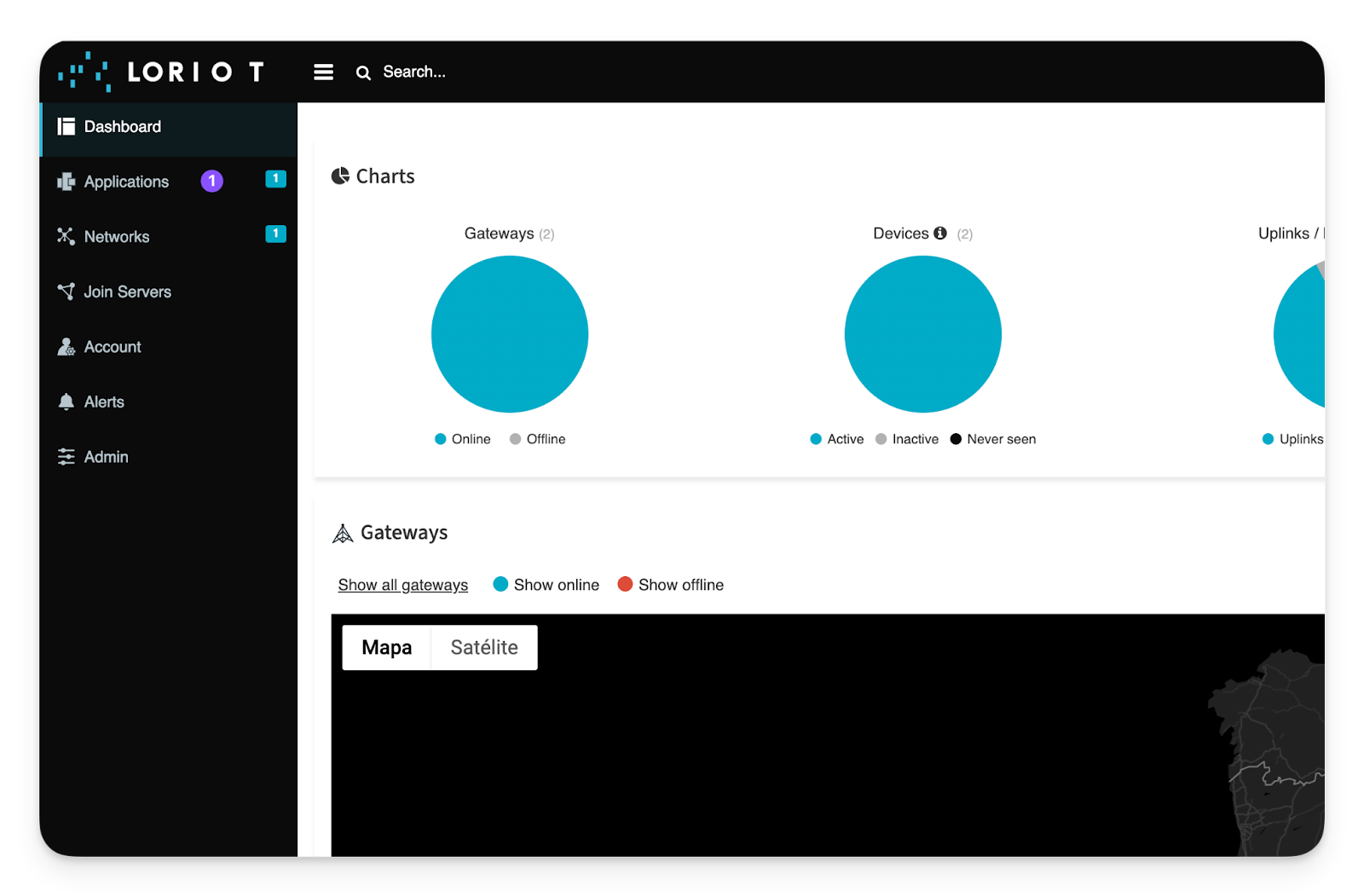Click the purple Applications notification badge
The width and height of the screenshot is (1364, 896).
(x=211, y=181)
